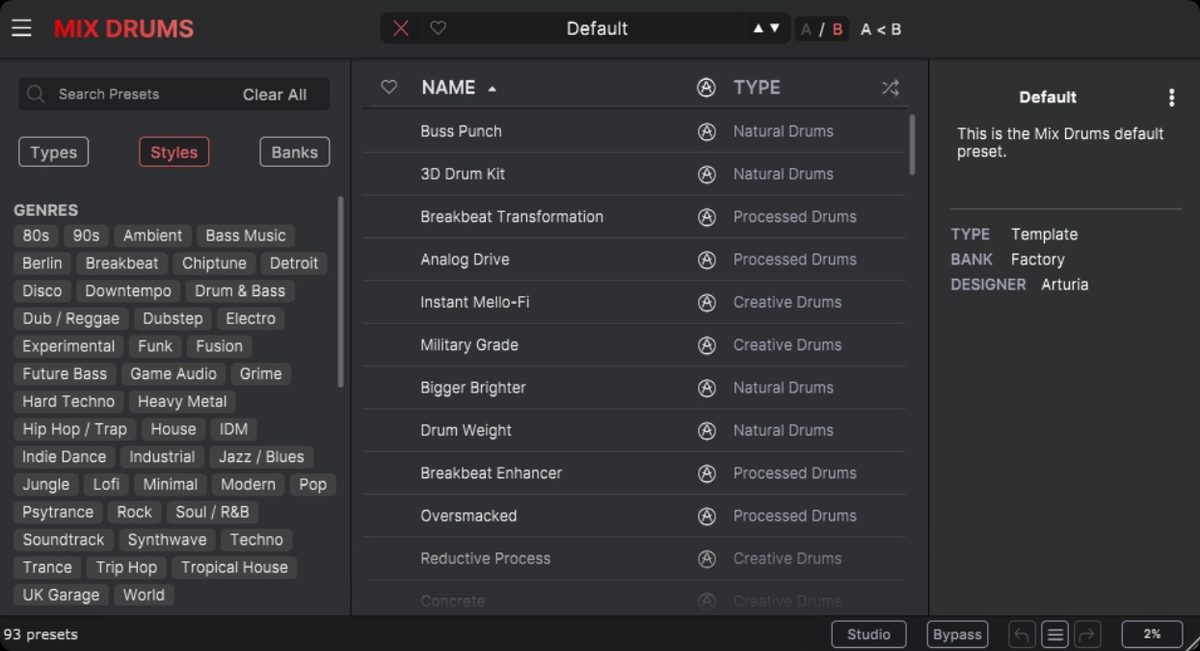Click the Studio button

pos(869,634)
